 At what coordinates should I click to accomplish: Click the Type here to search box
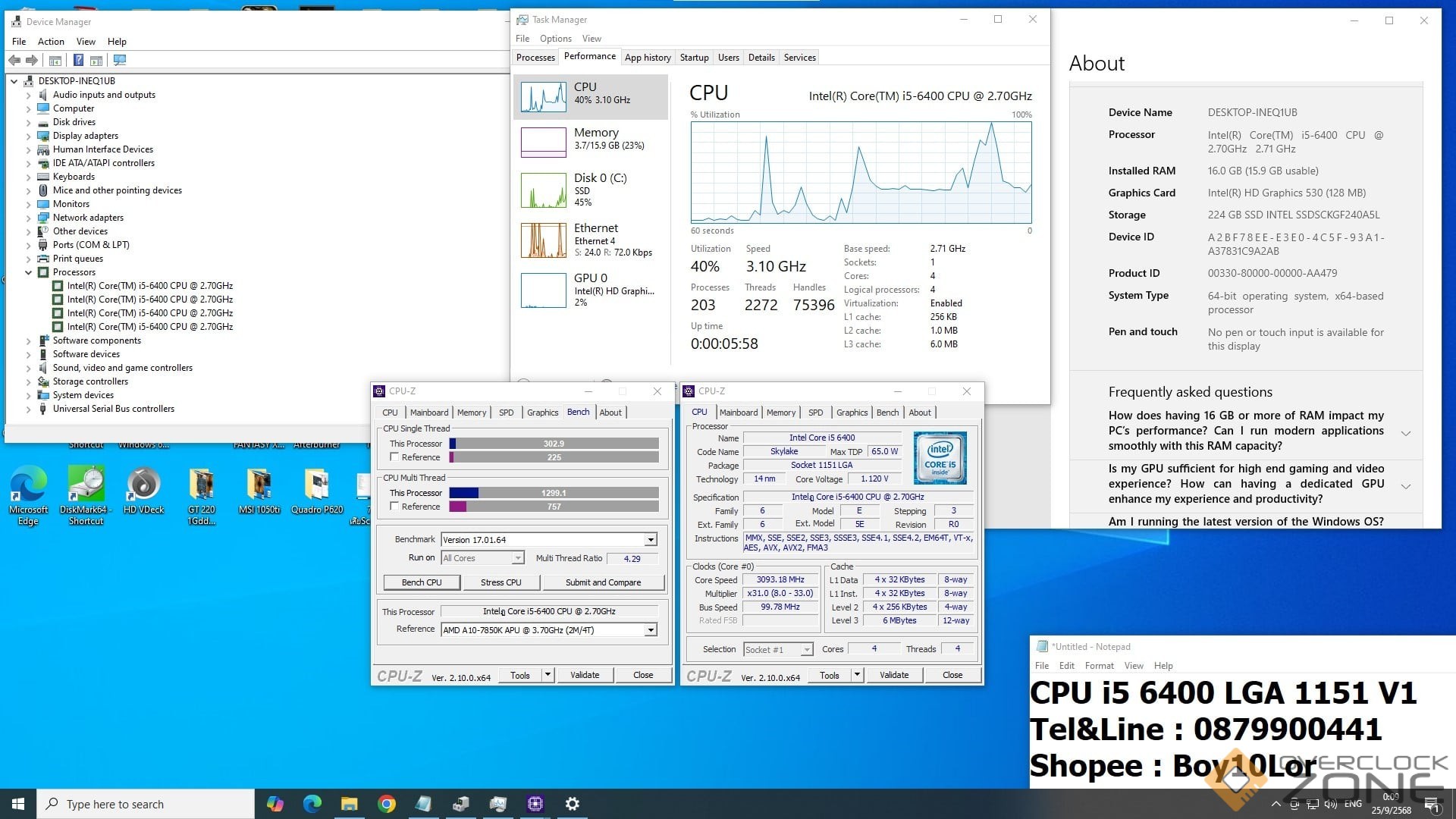coord(144,804)
